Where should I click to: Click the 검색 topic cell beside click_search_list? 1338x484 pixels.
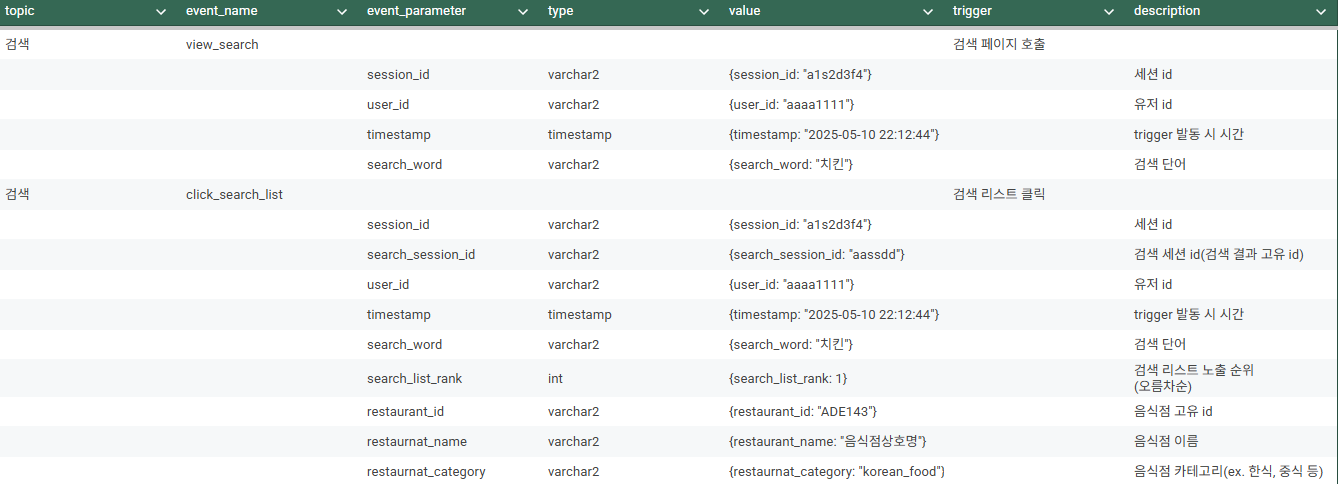click(x=18, y=195)
